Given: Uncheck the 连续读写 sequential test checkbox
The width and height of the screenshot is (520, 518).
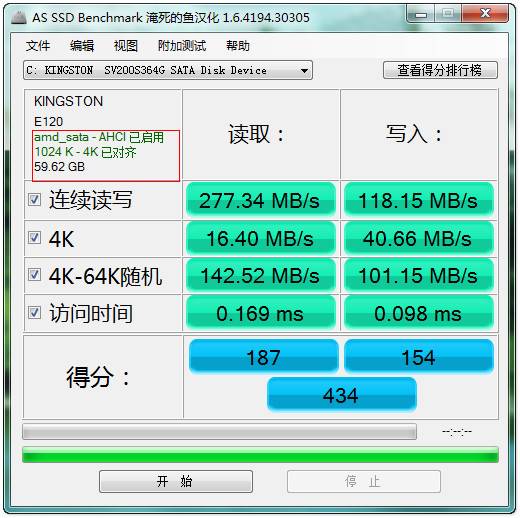Looking at the screenshot, I should [34, 200].
